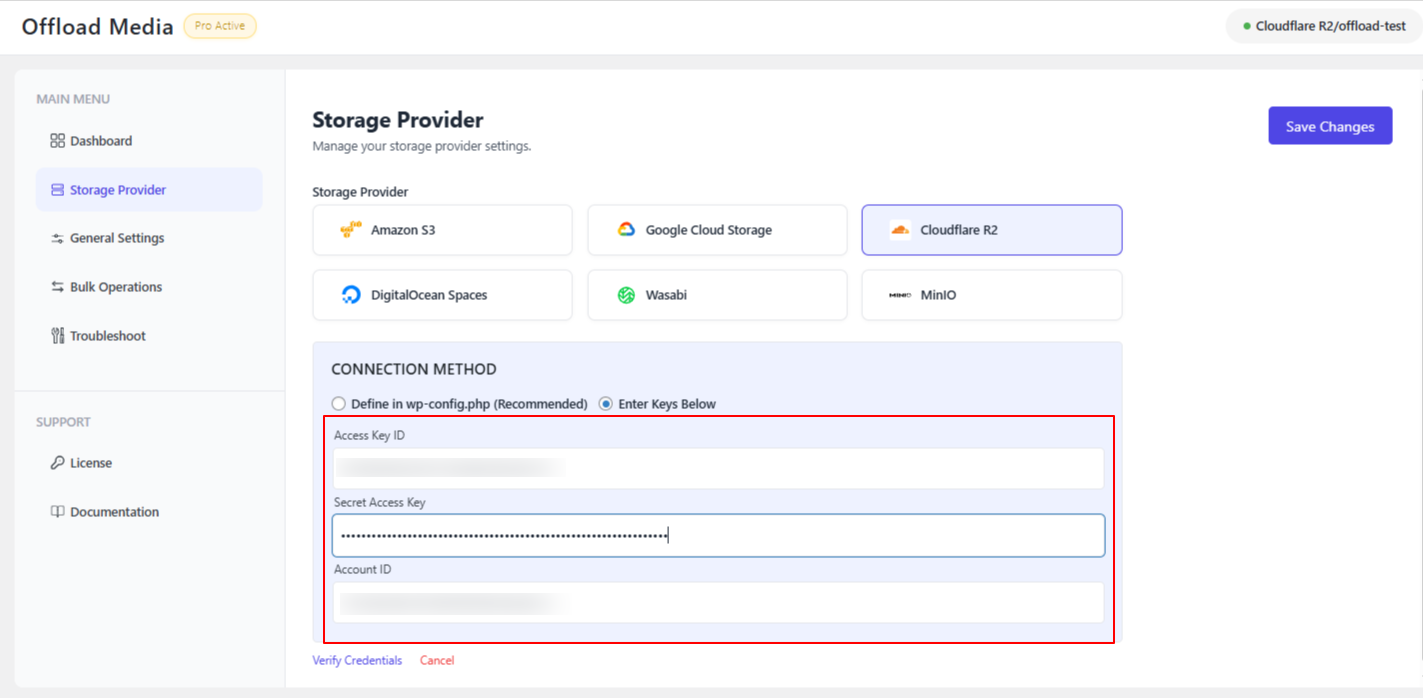Click the Google Cloud Storage logo

coord(626,230)
